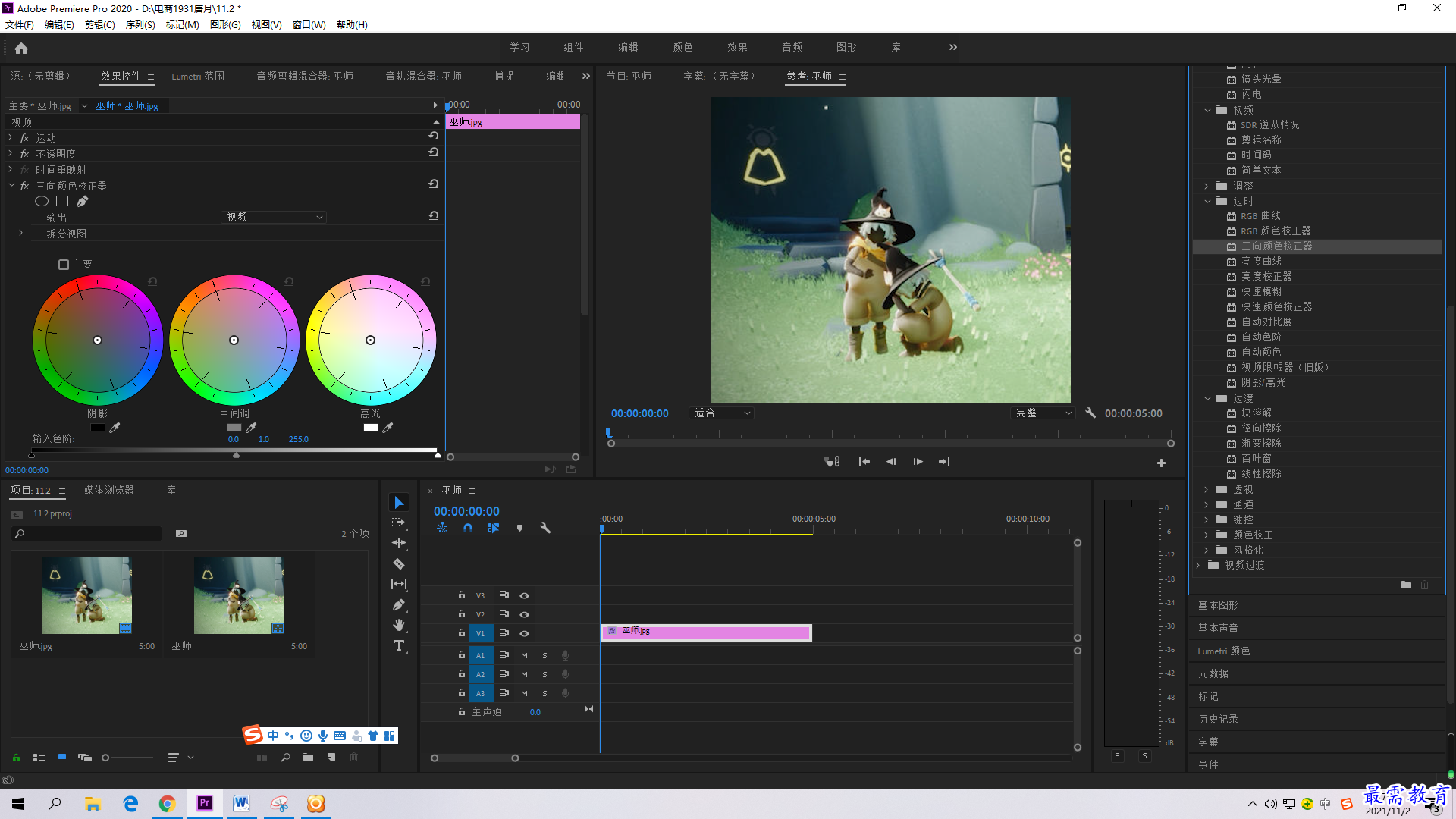This screenshot has width=1456, height=819.
Task: Switch to Lumetri 范围 panel tab
Action: [198, 76]
